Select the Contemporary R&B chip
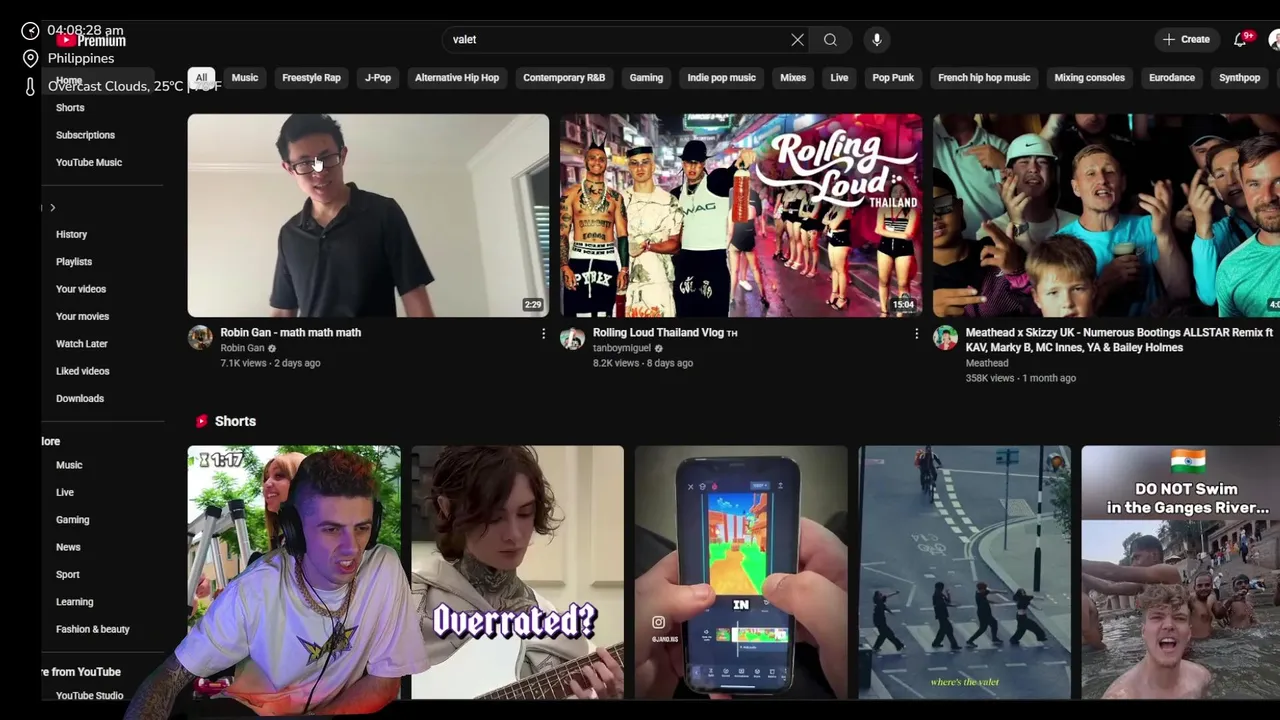 (x=564, y=78)
